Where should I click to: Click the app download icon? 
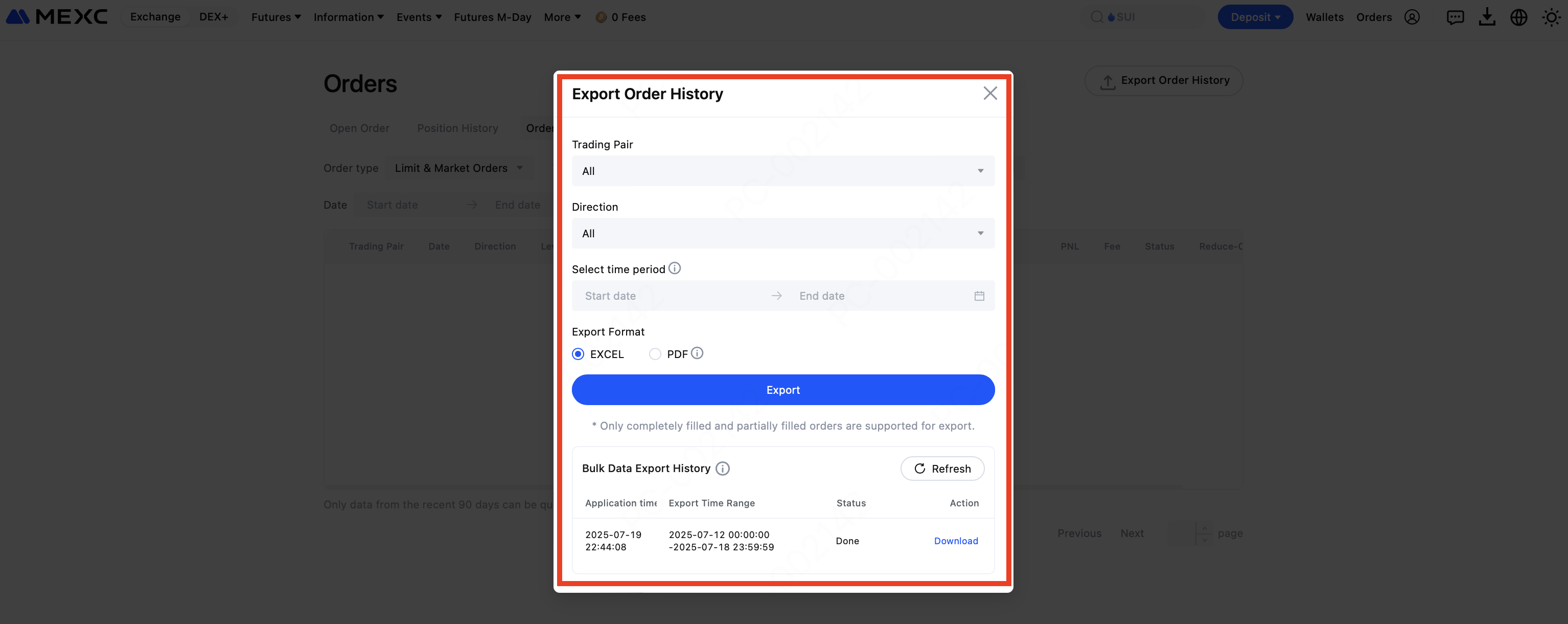click(1486, 17)
